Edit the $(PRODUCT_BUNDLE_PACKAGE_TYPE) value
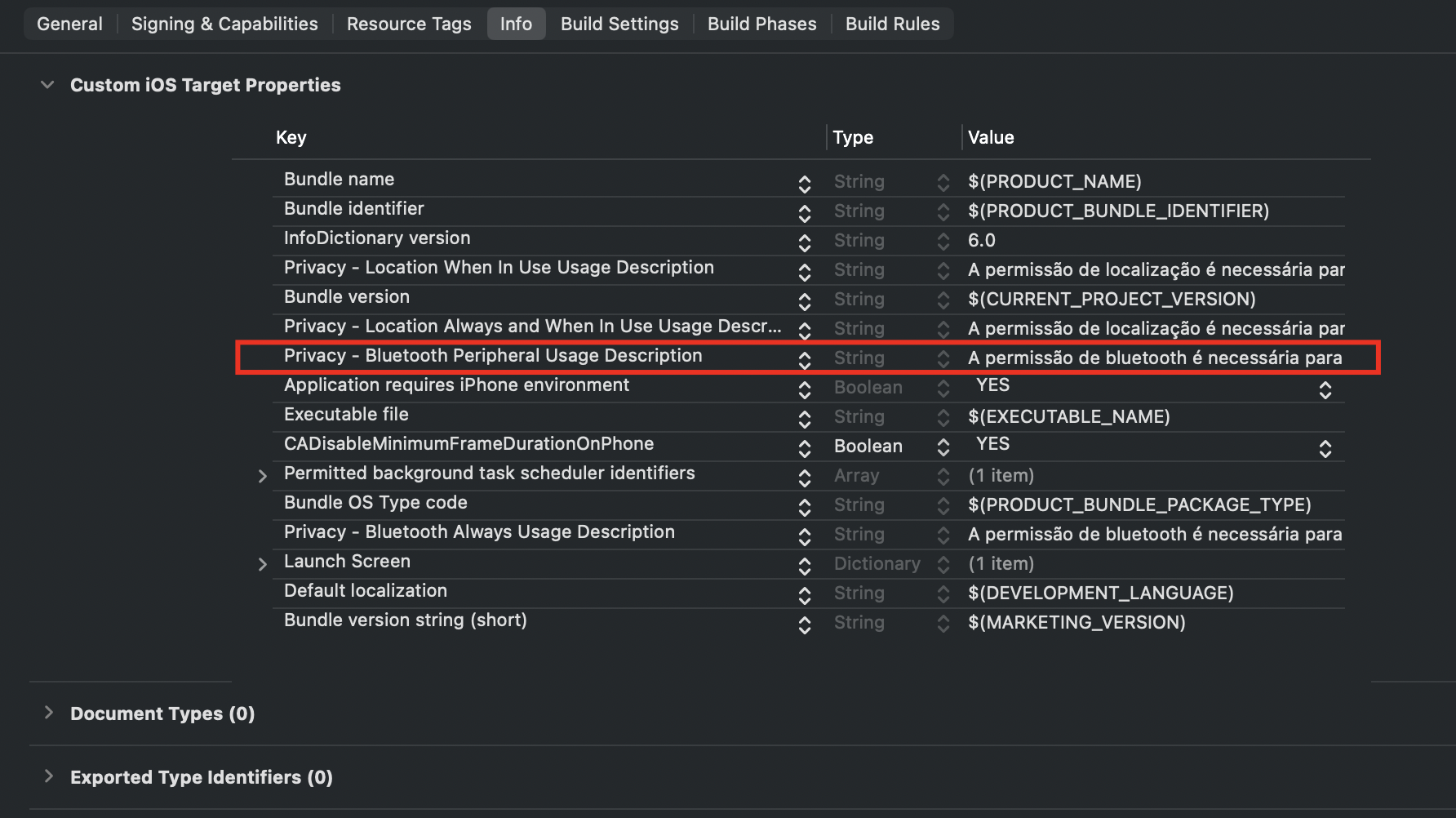The height and width of the screenshot is (818, 1456). [x=1139, y=505]
